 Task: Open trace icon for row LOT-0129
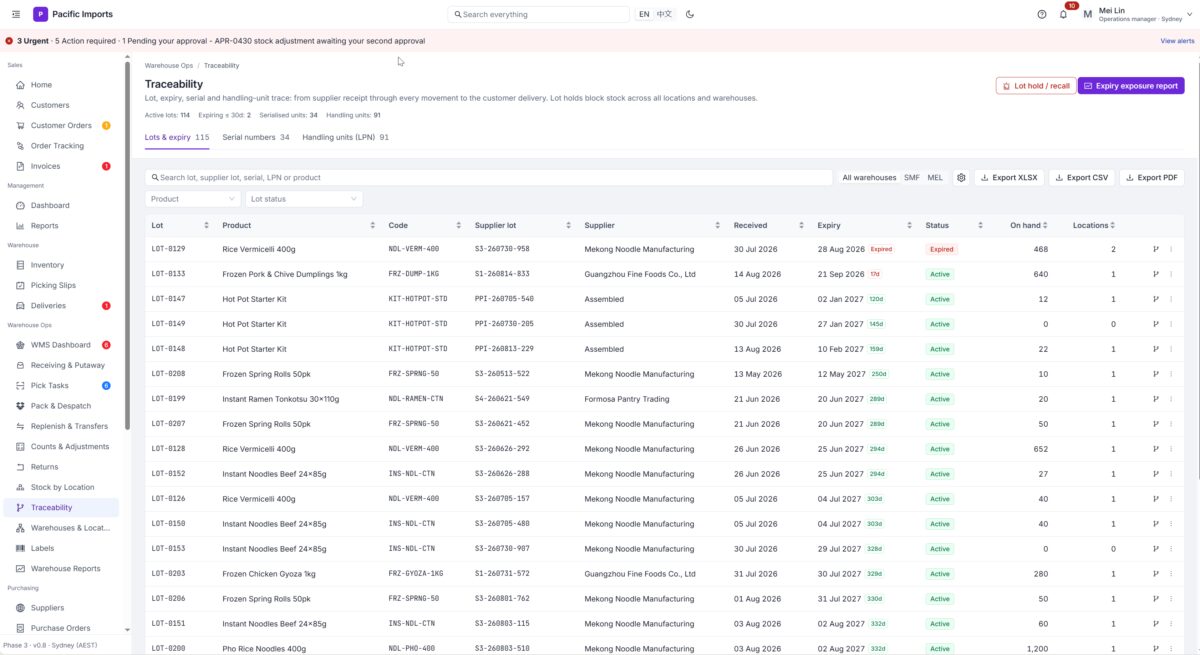[x=1155, y=249]
